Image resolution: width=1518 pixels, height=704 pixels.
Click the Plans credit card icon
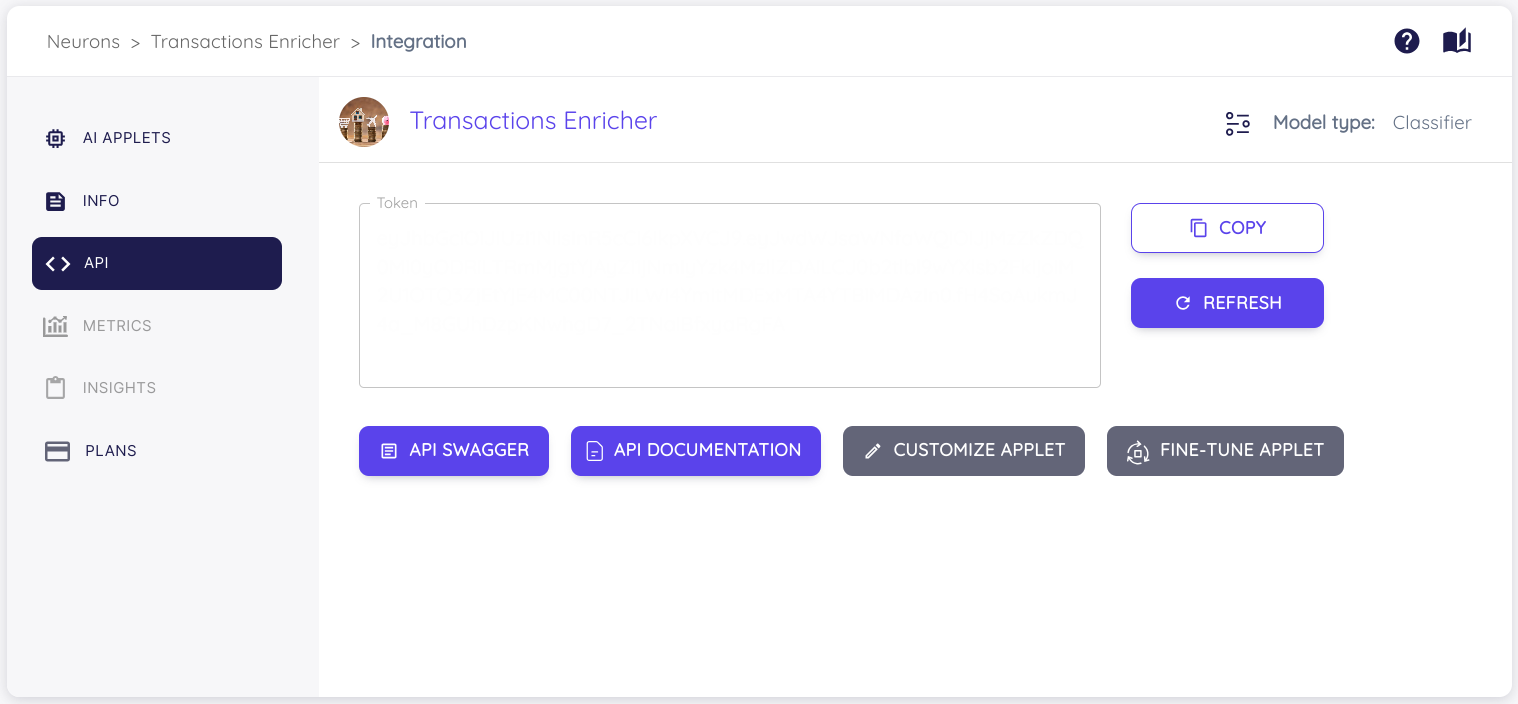(57, 451)
